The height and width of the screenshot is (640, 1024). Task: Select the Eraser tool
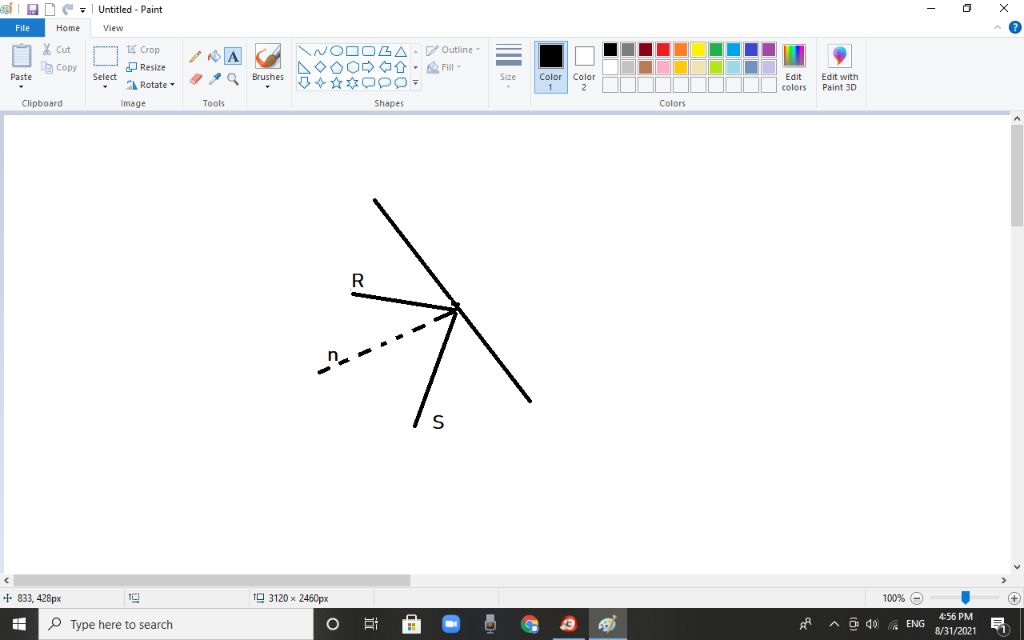point(195,79)
